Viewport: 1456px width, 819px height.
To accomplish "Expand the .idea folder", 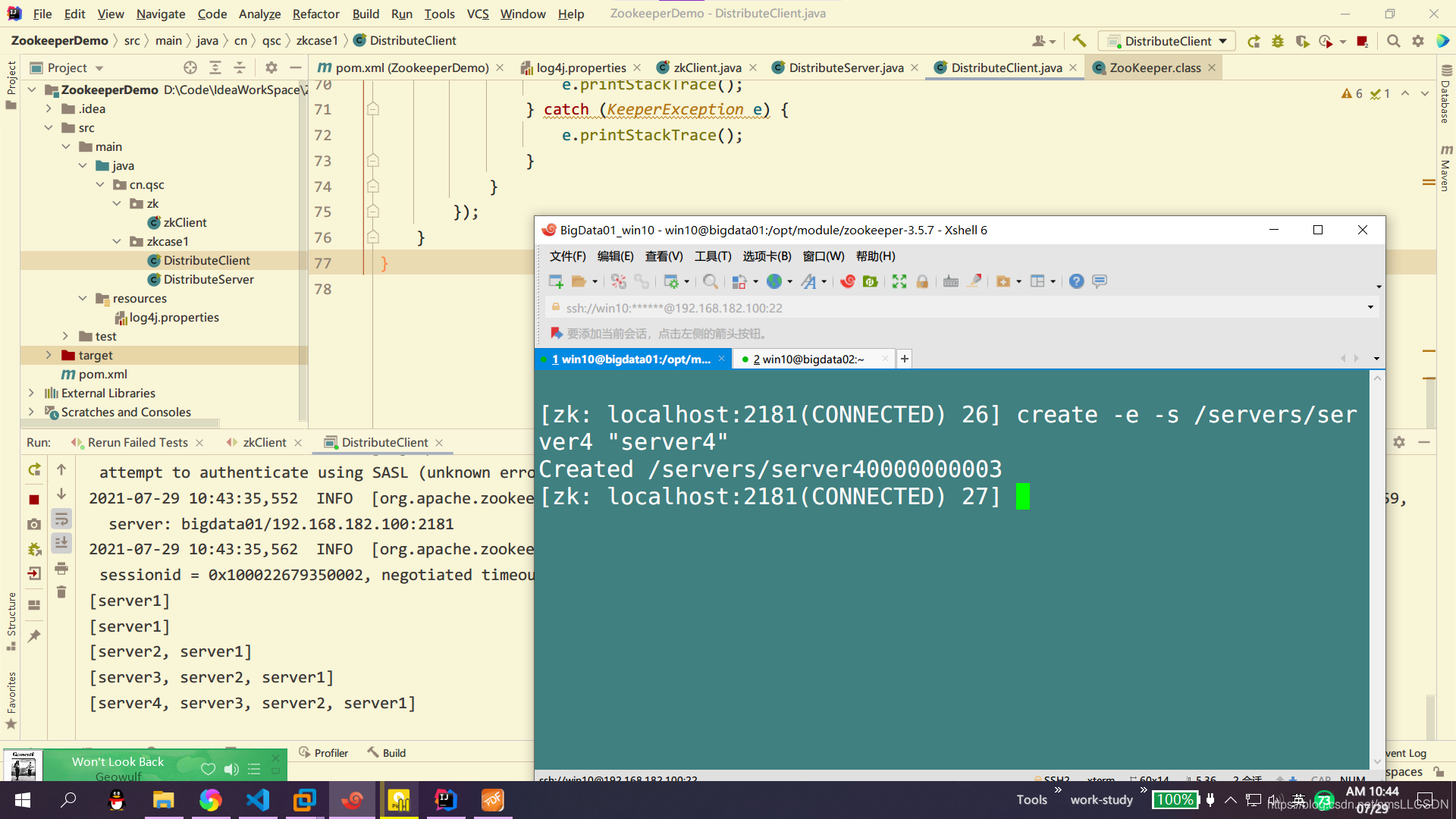I will pyautogui.click(x=49, y=108).
